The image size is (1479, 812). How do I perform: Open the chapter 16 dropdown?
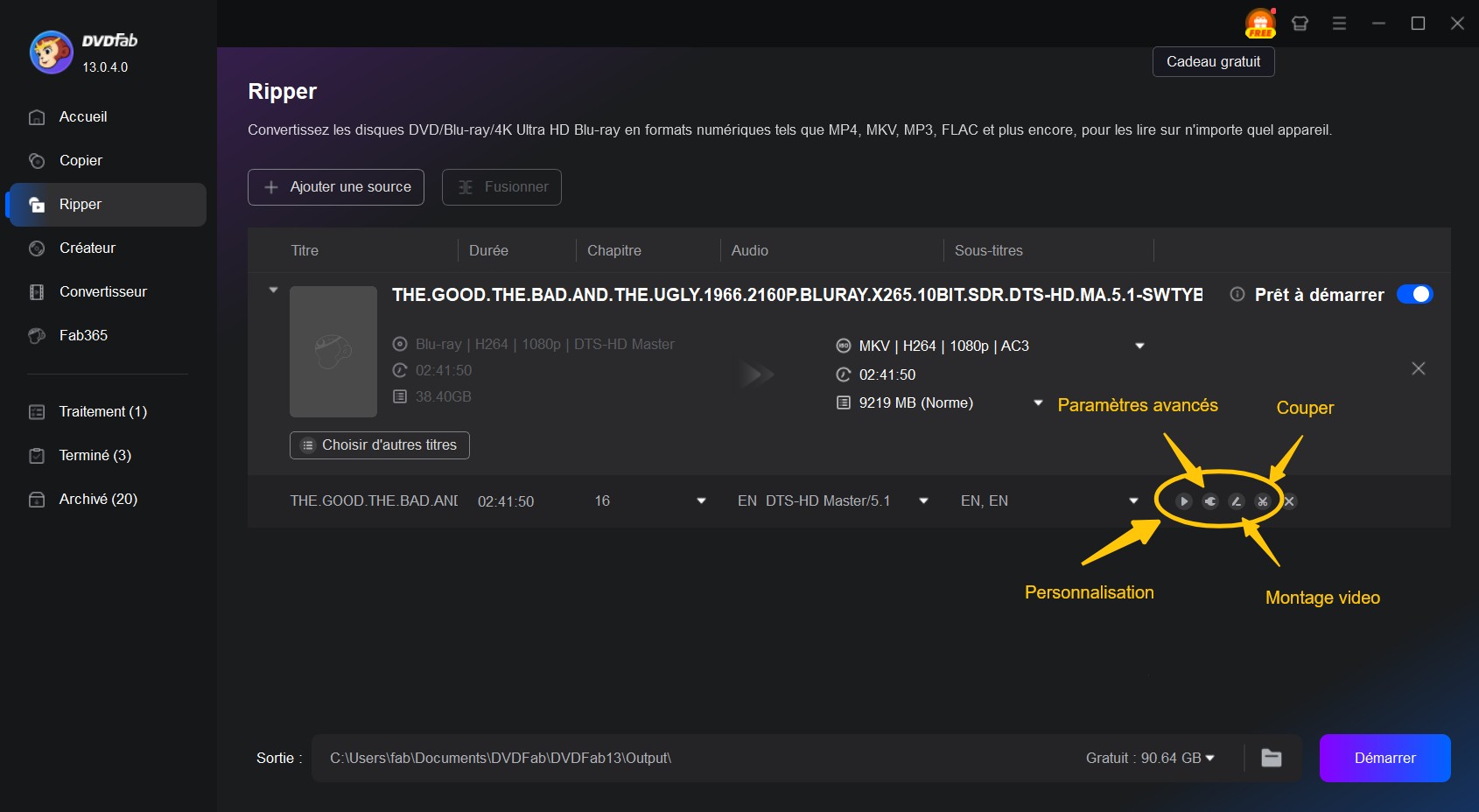pos(701,501)
